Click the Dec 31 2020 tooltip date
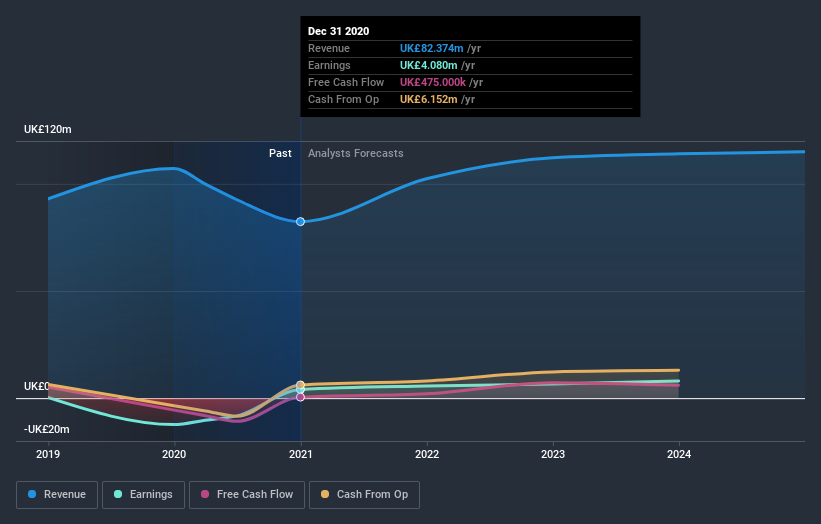 point(339,31)
